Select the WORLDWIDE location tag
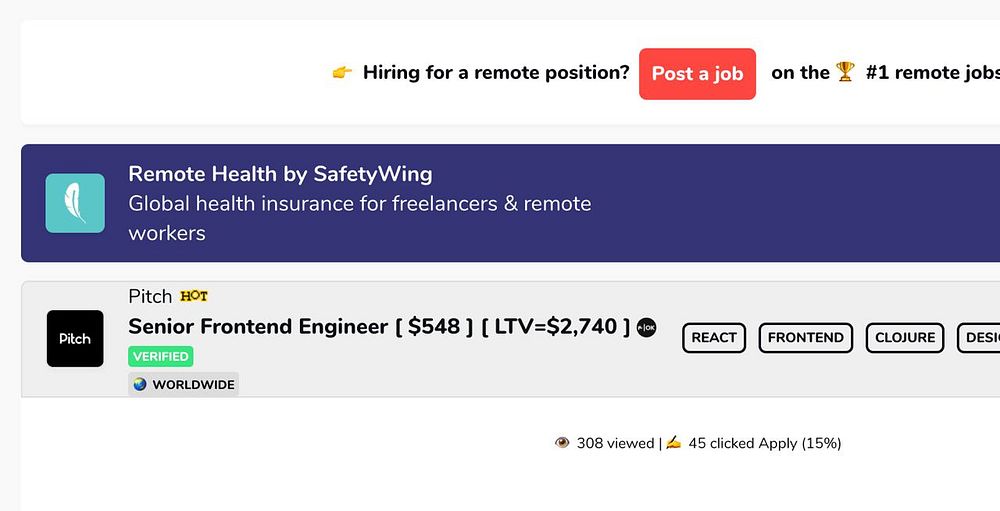The image size is (1000, 511). pos(183,384)
